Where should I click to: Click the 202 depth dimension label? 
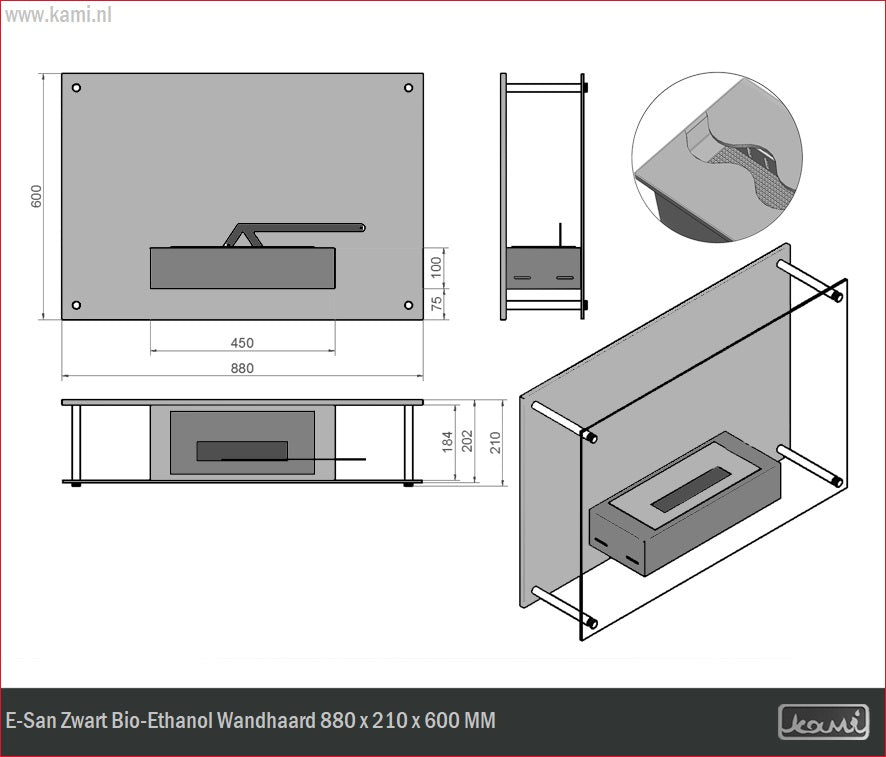(x=469, y=441)
